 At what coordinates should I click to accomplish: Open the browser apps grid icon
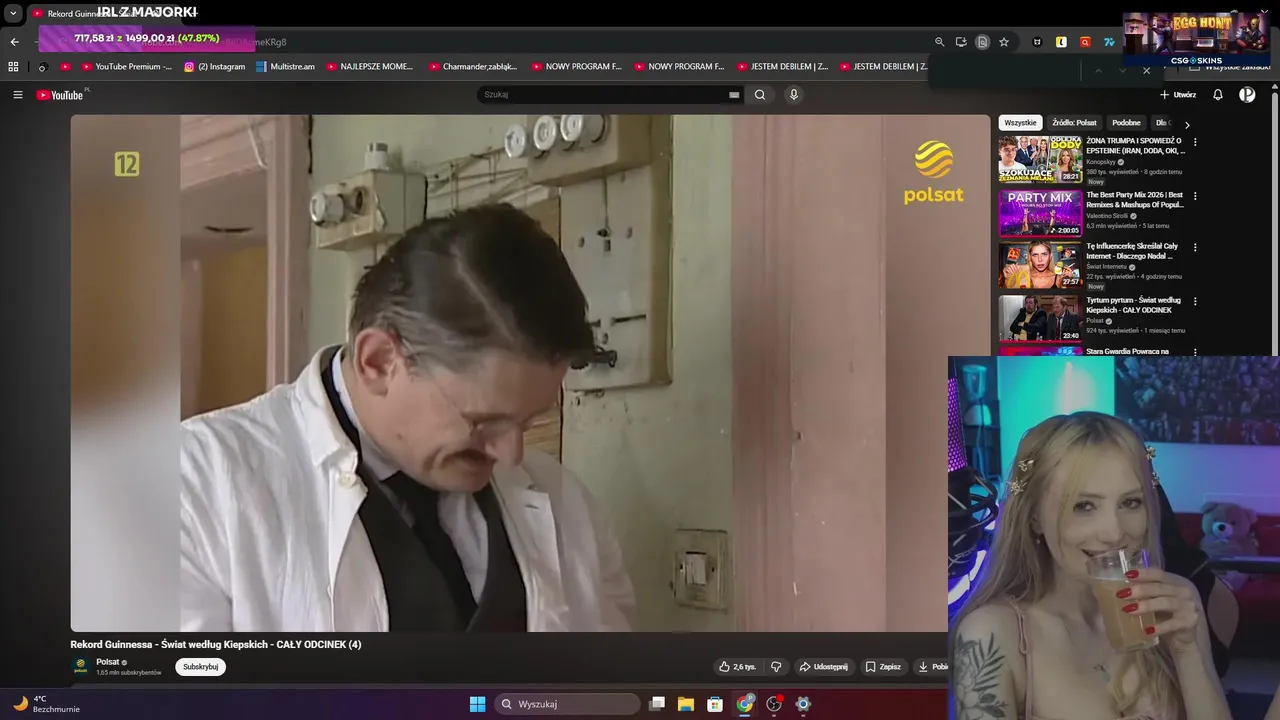pyautogui.click(x=13, y=67)
